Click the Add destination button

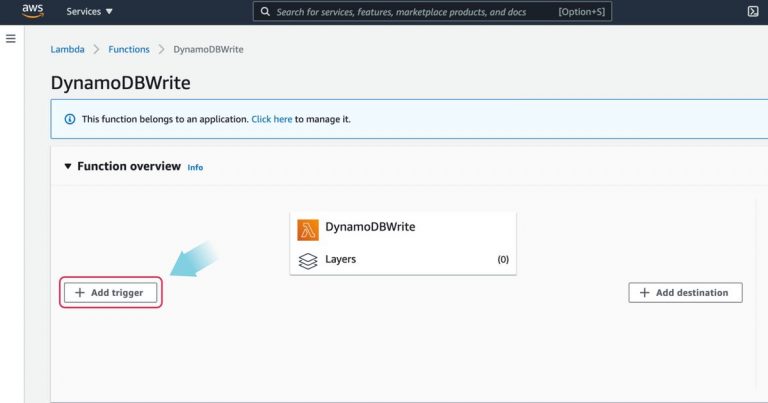point(685,292)
